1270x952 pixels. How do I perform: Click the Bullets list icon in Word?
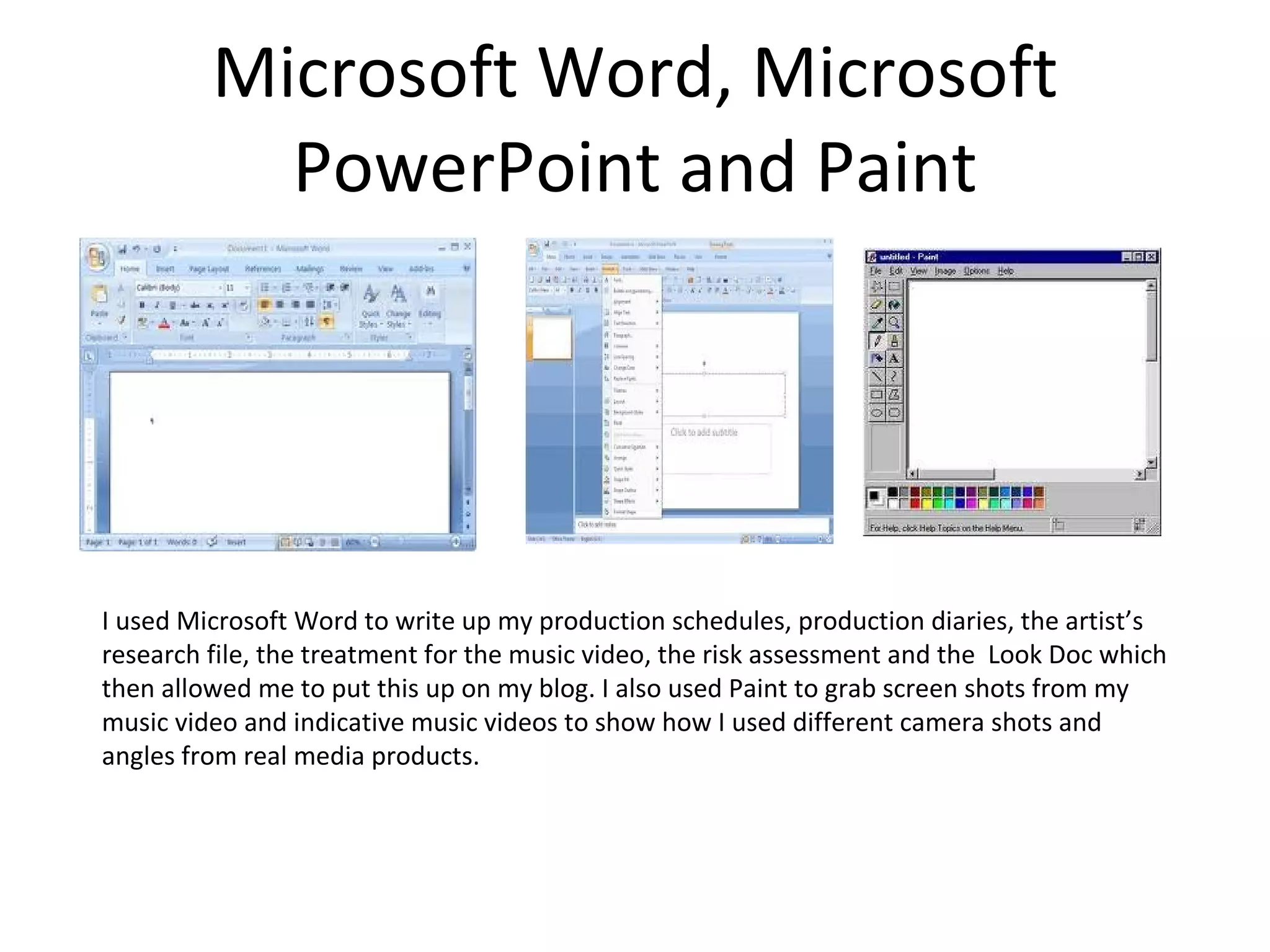coord(265,288)
